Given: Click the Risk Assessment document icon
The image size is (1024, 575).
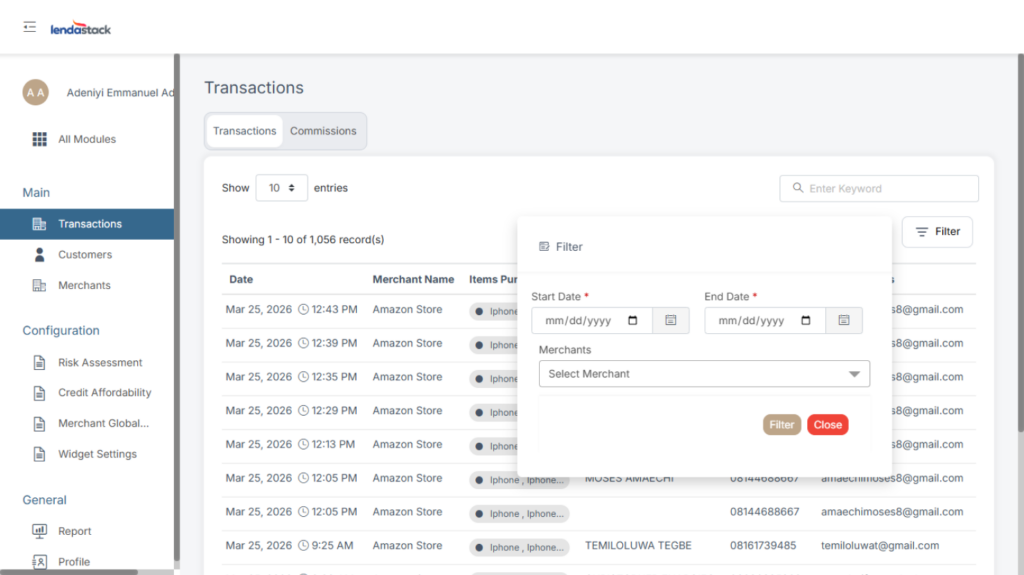Looking at the screenshot, I should click(x=40, y=363).
